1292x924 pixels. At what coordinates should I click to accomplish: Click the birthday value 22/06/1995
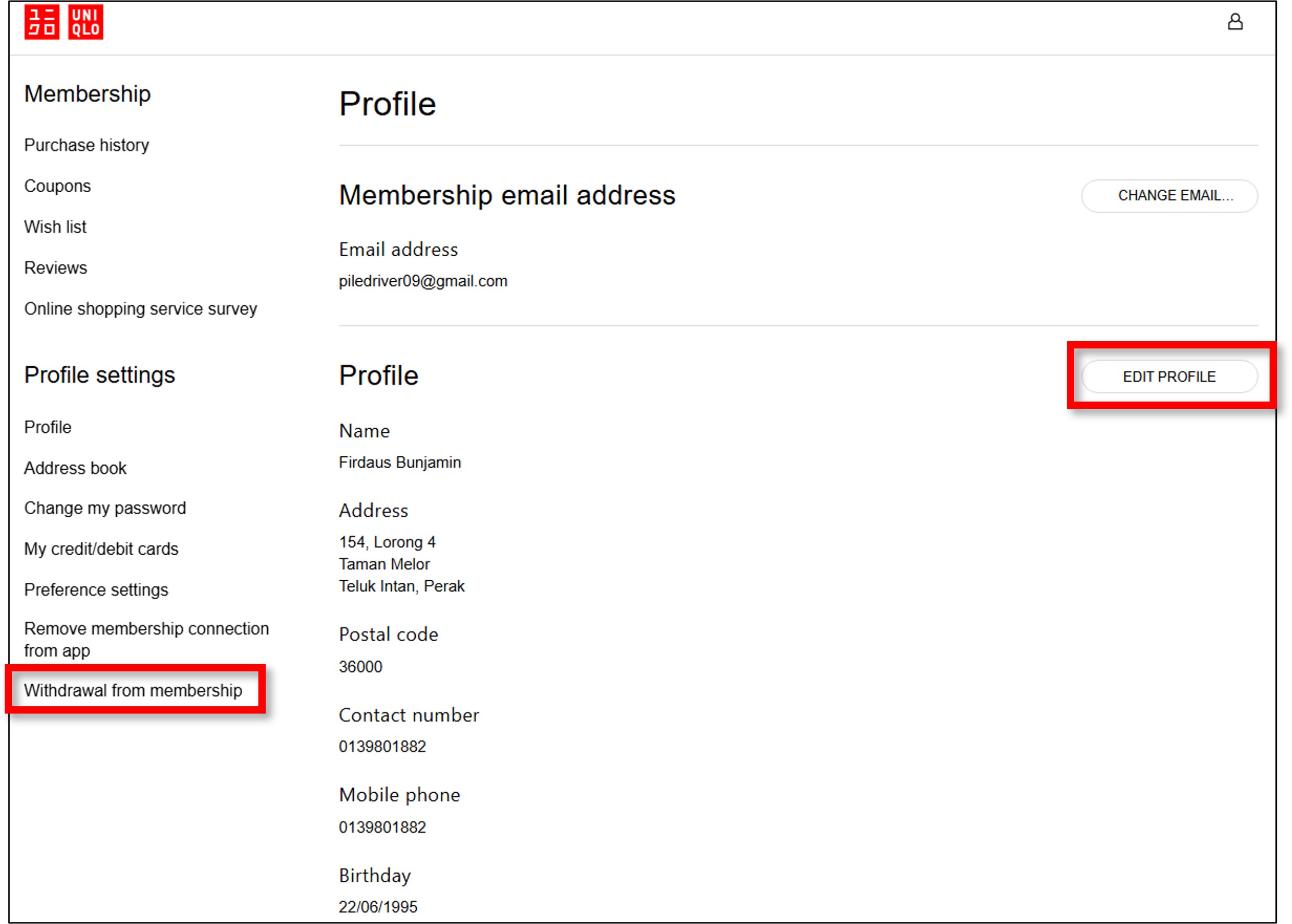pyautogui.click(x=378, y=907)
